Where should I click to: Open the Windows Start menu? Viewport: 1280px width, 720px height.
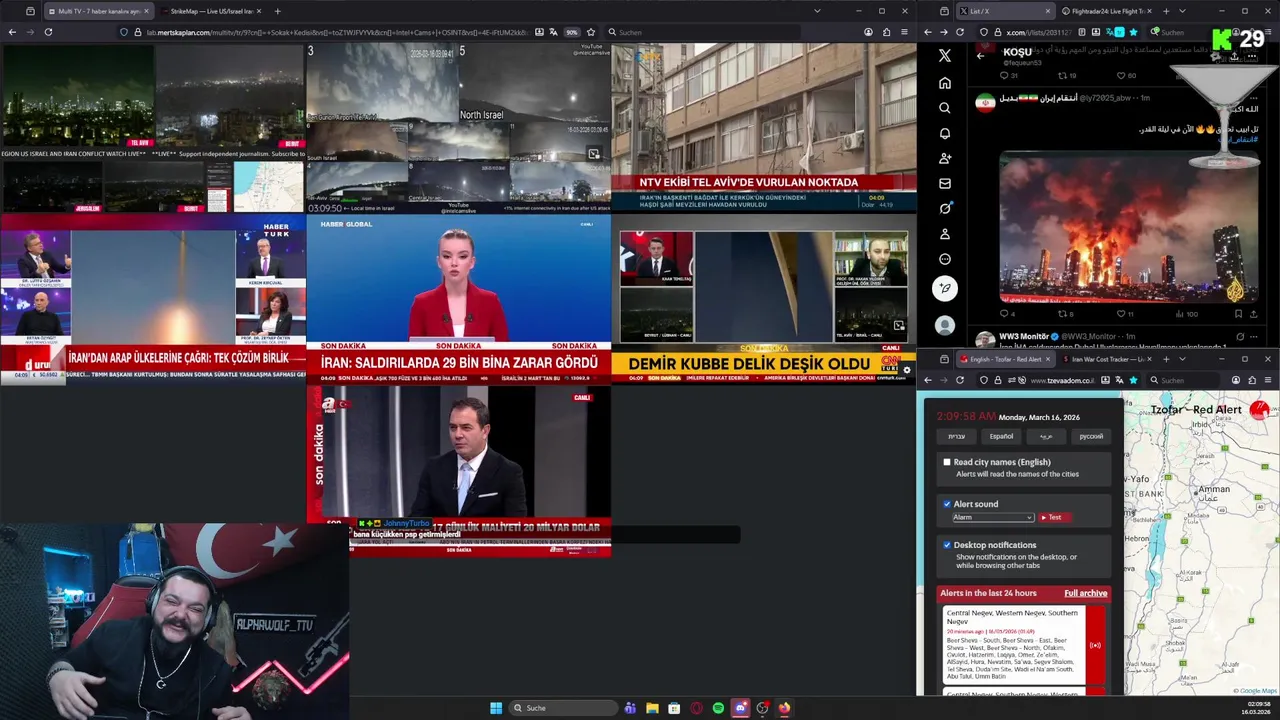(496, 708)
